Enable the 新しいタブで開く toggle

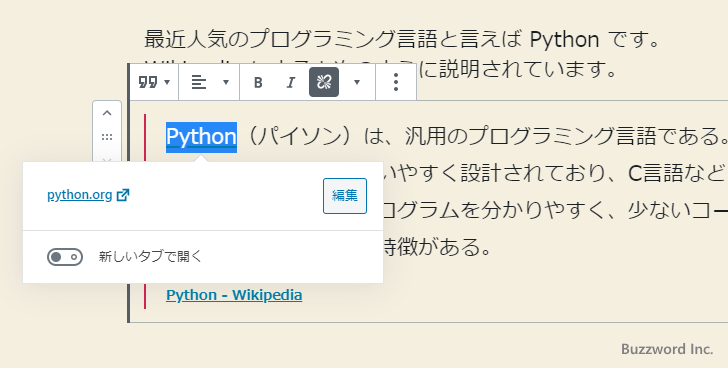tap(65, 257)
